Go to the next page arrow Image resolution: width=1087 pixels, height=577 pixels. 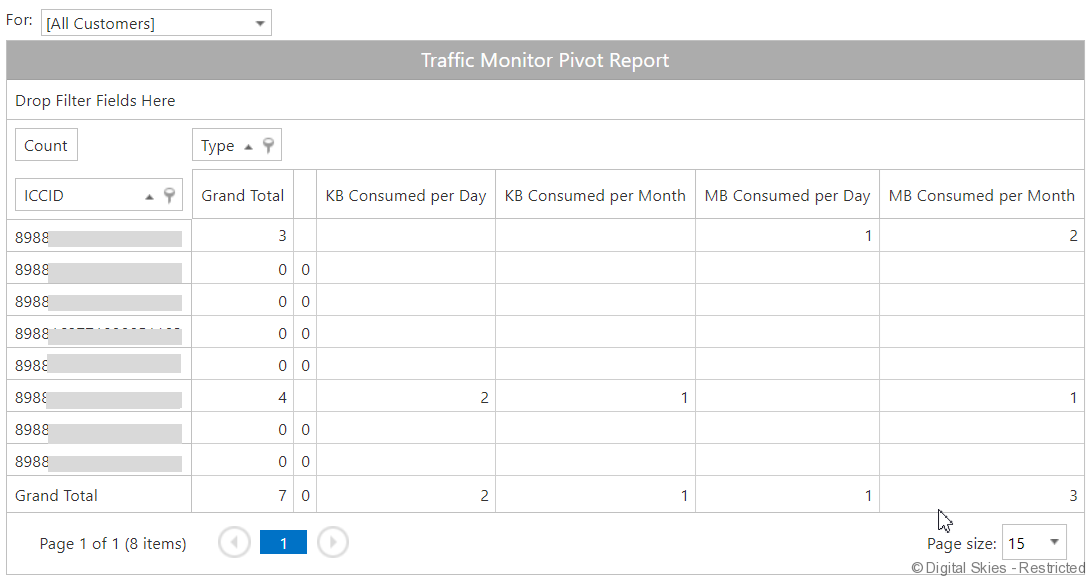333,543
